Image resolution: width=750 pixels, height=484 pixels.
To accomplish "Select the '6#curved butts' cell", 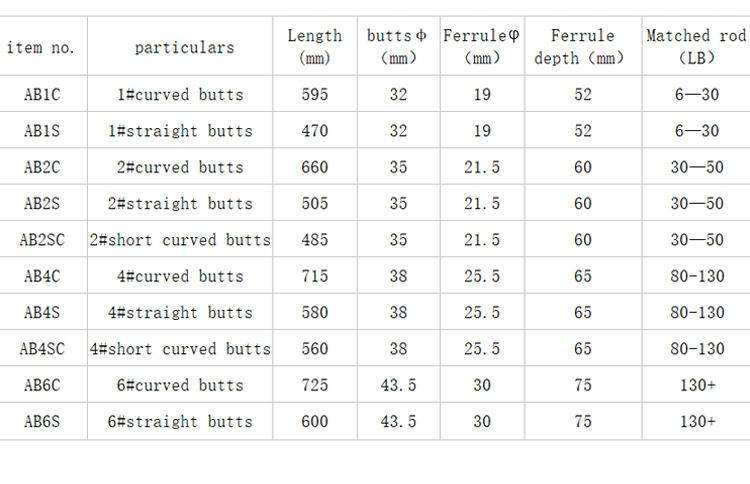I will tap(180, 385).
